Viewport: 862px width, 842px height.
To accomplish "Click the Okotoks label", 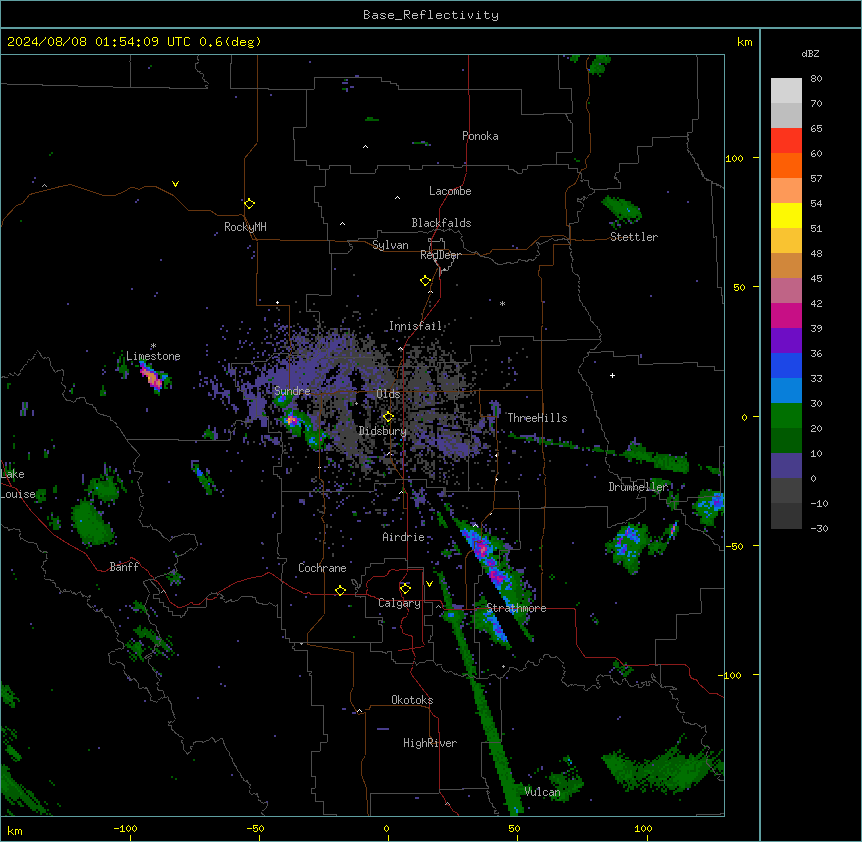I will click(412, 700).
